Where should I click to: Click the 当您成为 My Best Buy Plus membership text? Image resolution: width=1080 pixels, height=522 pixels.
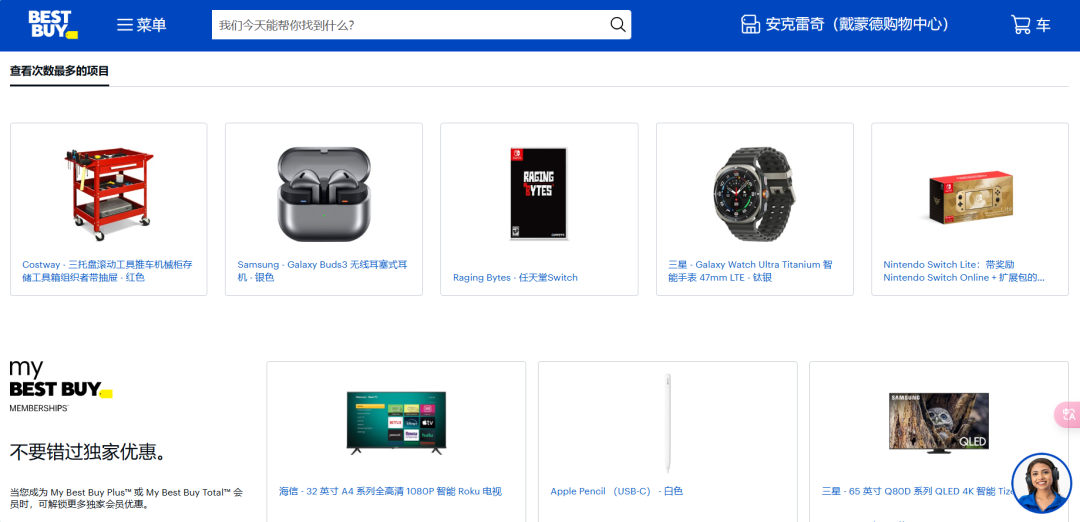(x=126, y=498)
